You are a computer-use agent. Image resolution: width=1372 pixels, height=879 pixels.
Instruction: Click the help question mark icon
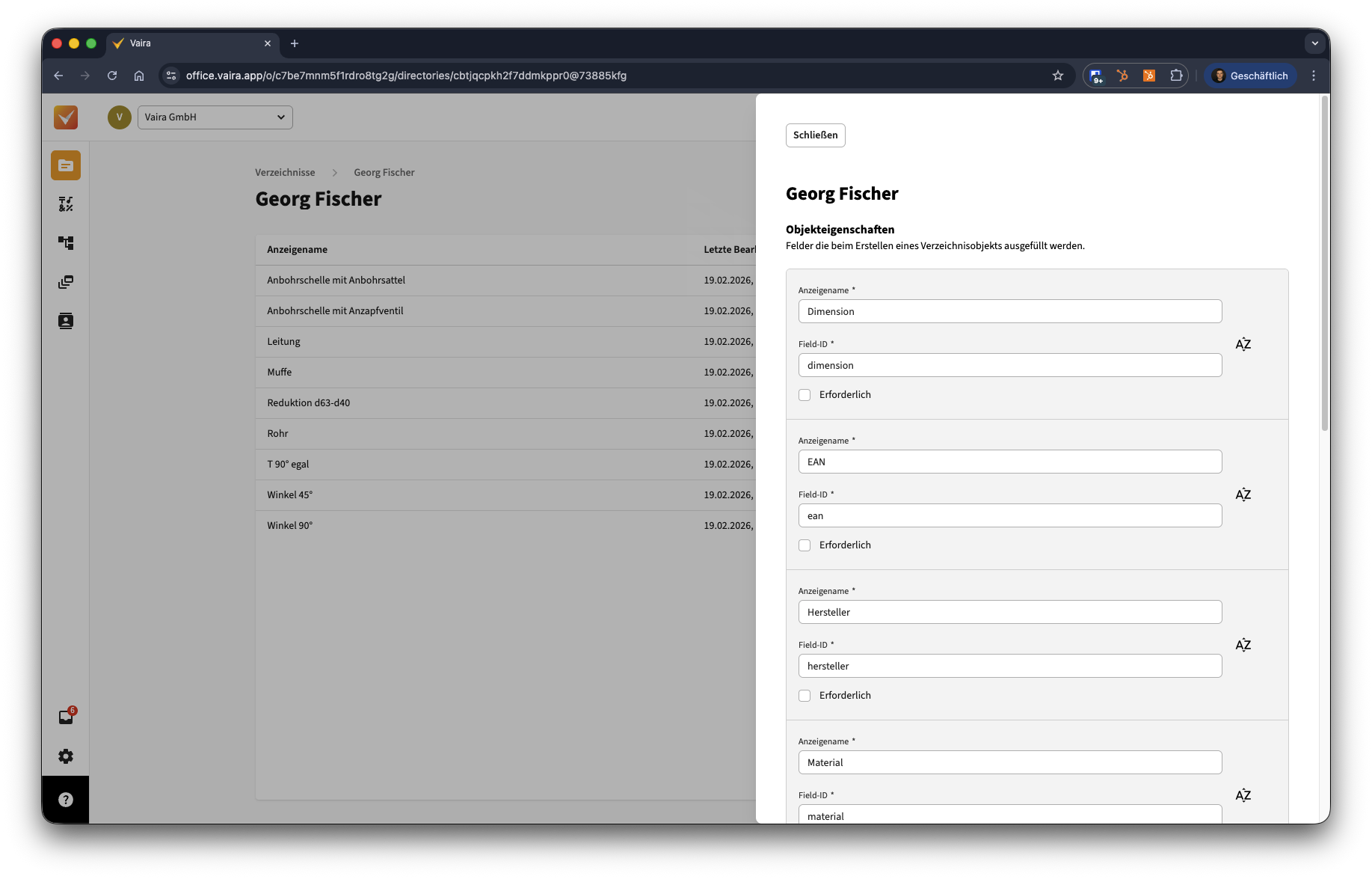pos(66,800)
